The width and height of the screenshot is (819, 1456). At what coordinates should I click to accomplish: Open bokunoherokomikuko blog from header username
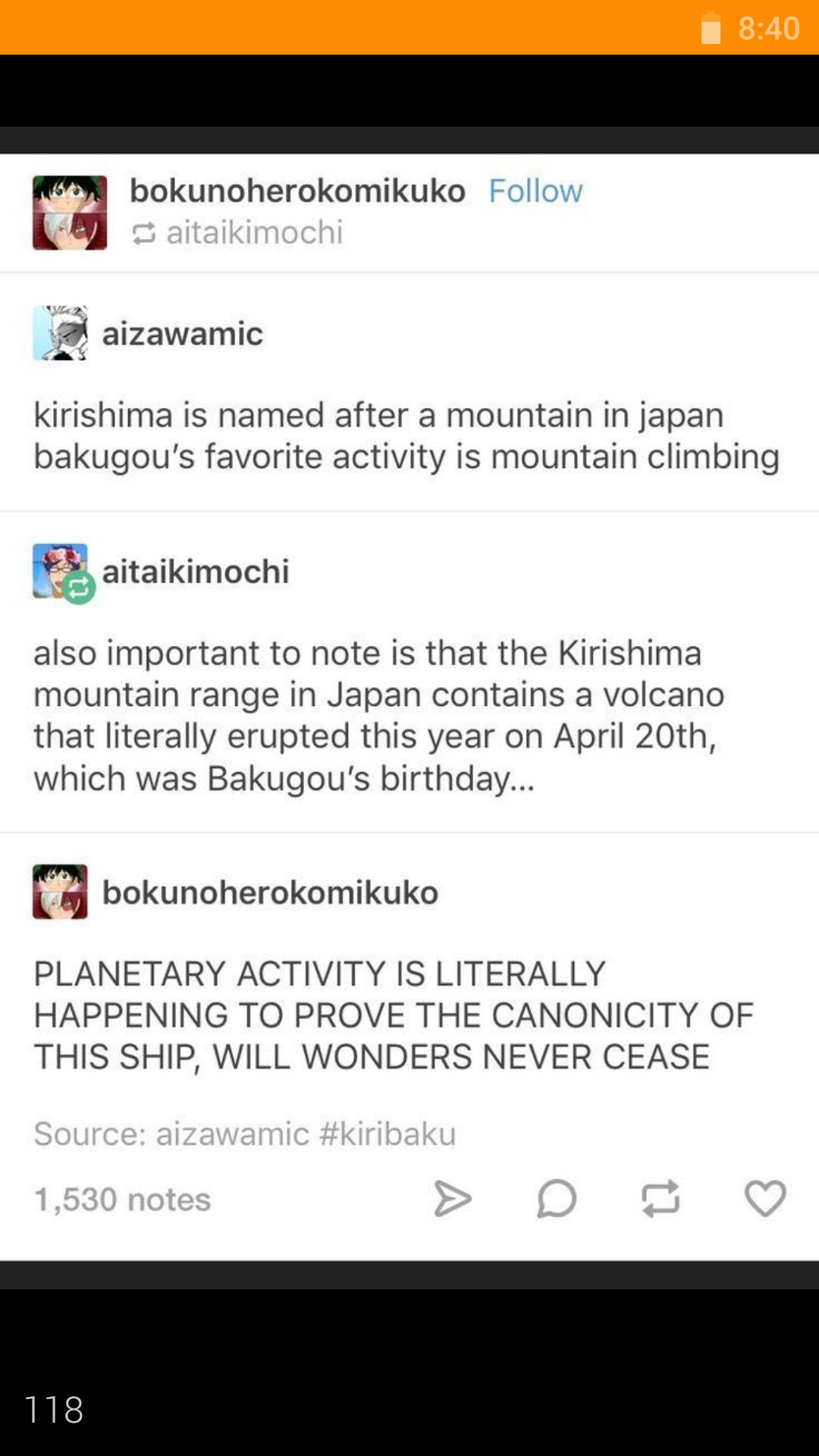[297, 190]
